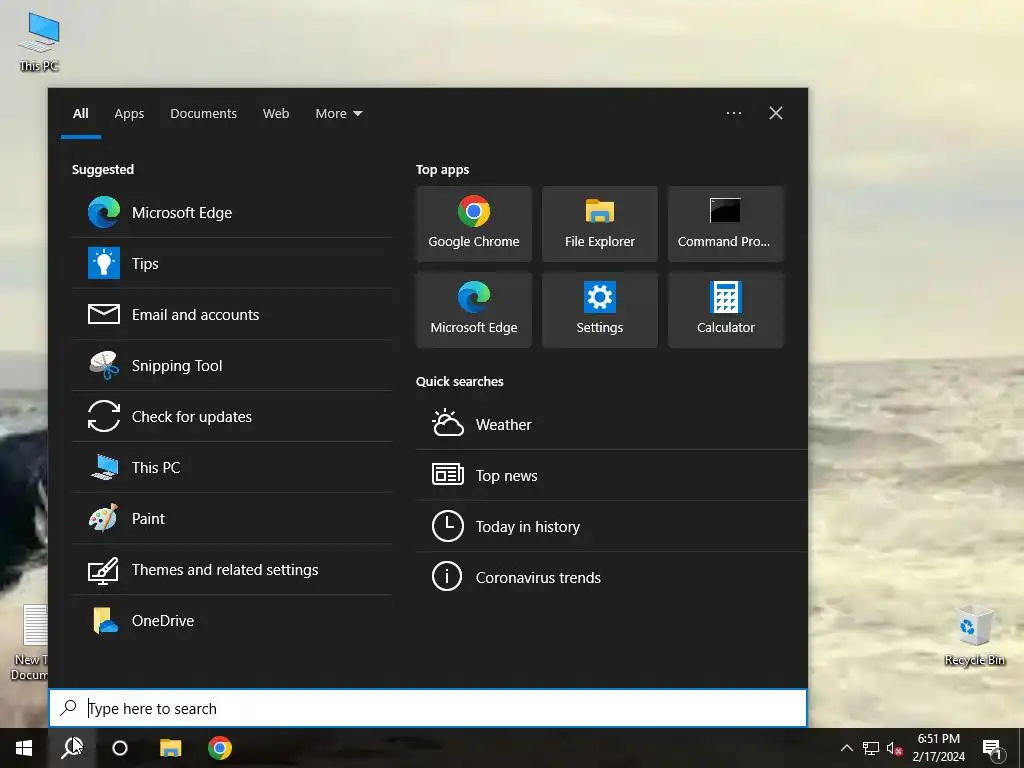The image size is (1024, 768).
Task: Open Command Prompt tile
Action: (726, 223)
